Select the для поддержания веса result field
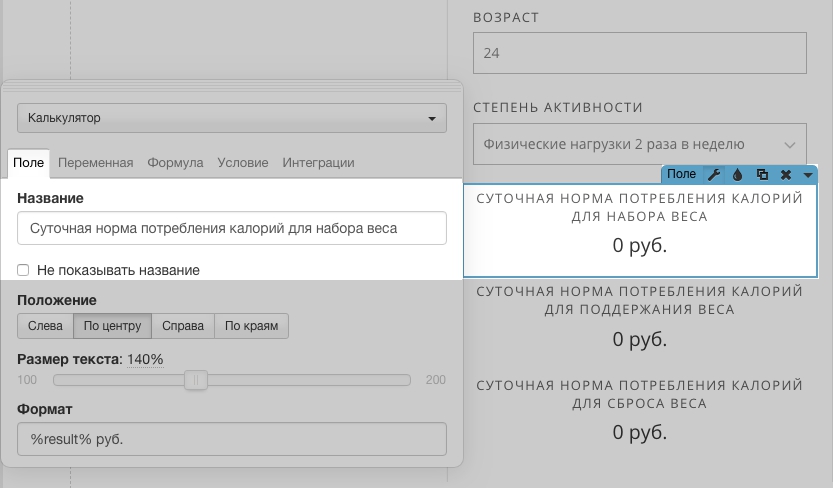The width and height of the screenshot is (833, 488). [640, 320]
